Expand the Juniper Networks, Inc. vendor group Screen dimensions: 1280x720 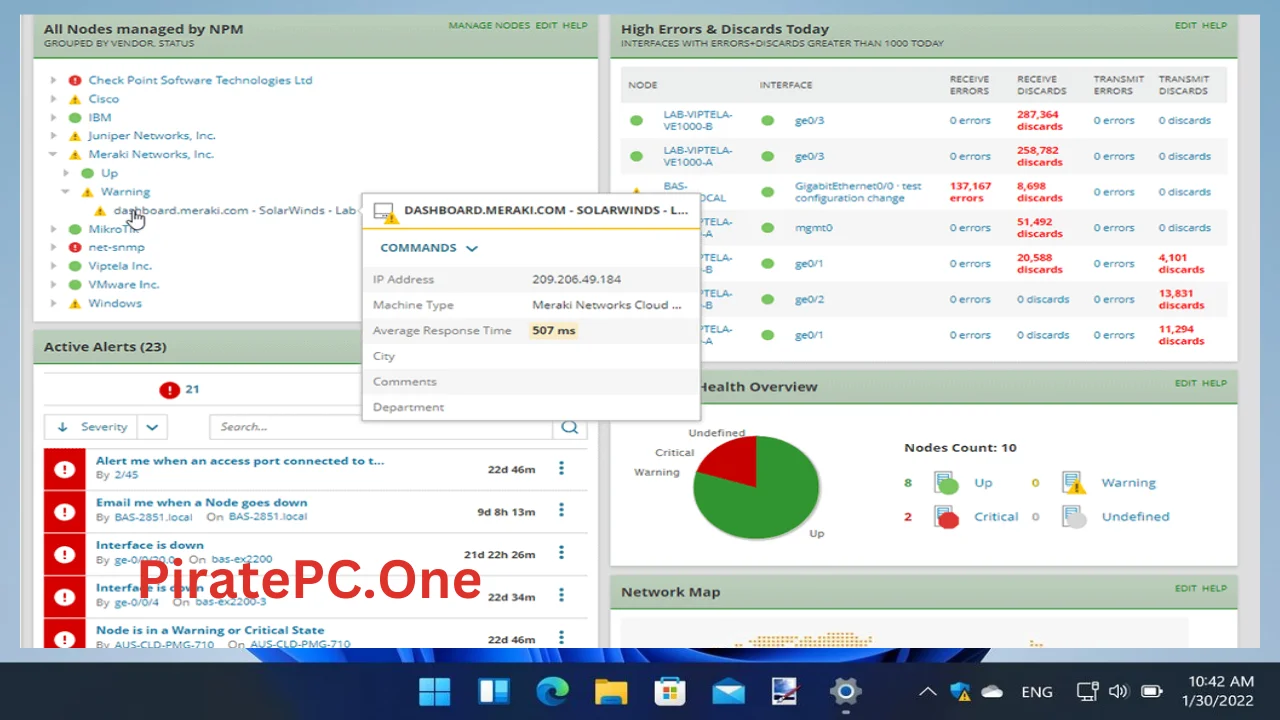[x=53, y=136]
